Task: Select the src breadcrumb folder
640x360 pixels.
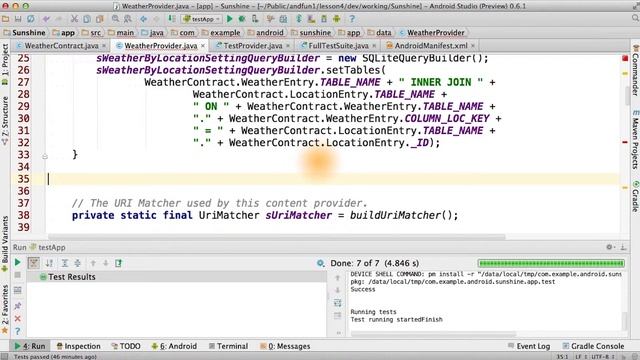Action: (x=91, y=32)
